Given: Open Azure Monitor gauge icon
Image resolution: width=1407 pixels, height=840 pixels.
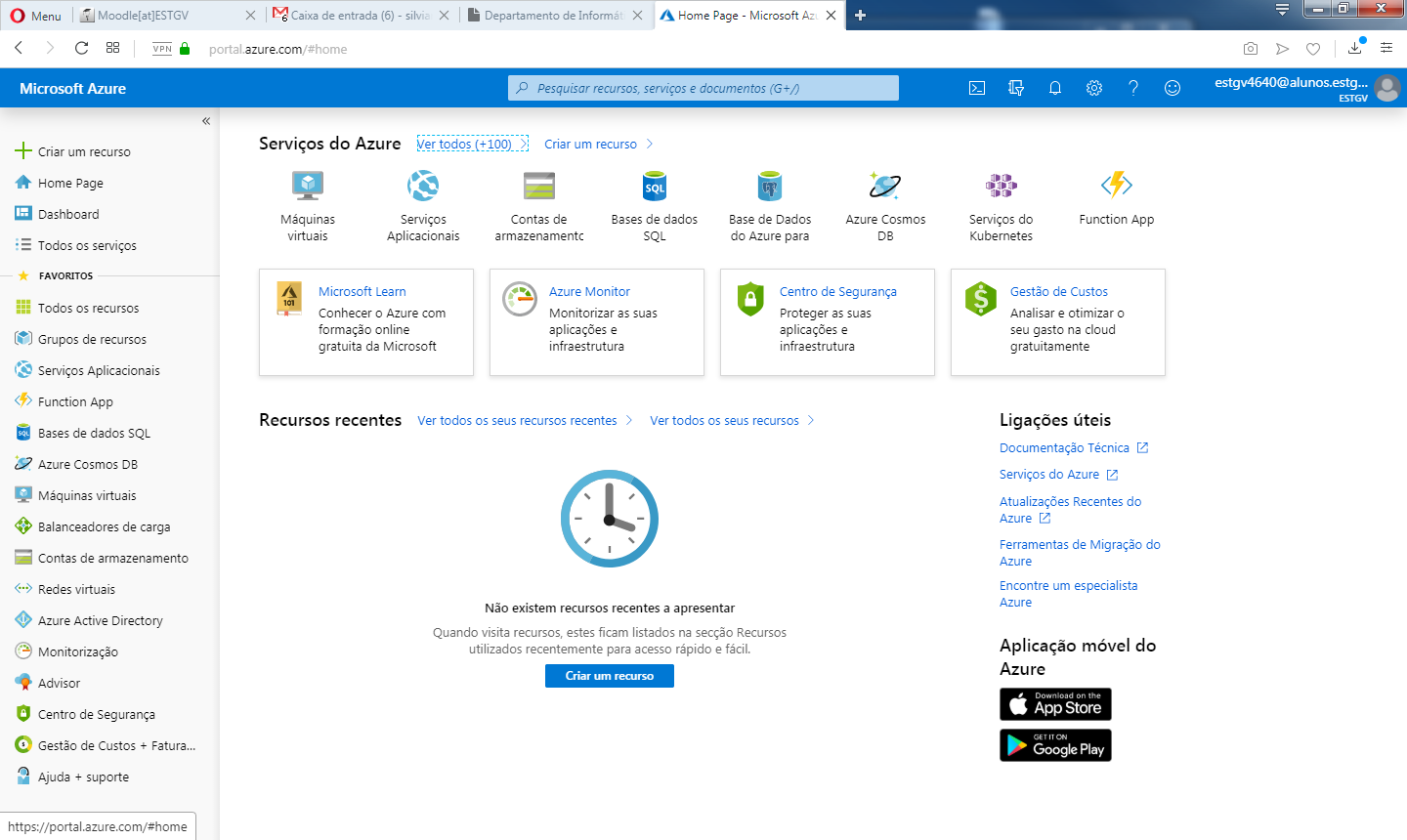Looking at the screenshot, I should point(520,299).
